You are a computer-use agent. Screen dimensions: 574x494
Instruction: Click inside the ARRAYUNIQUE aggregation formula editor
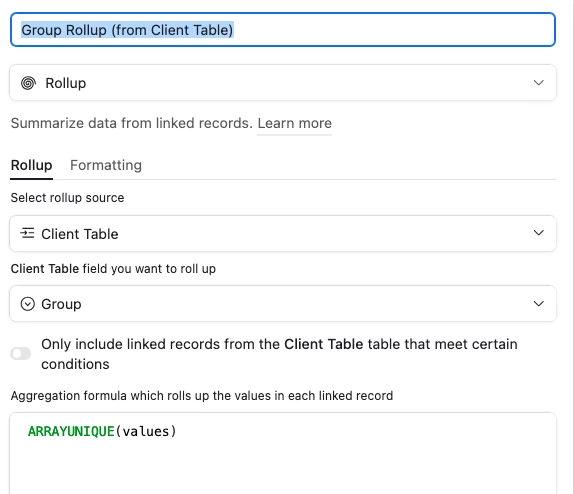pyautogui.click(x=283, y=453)
